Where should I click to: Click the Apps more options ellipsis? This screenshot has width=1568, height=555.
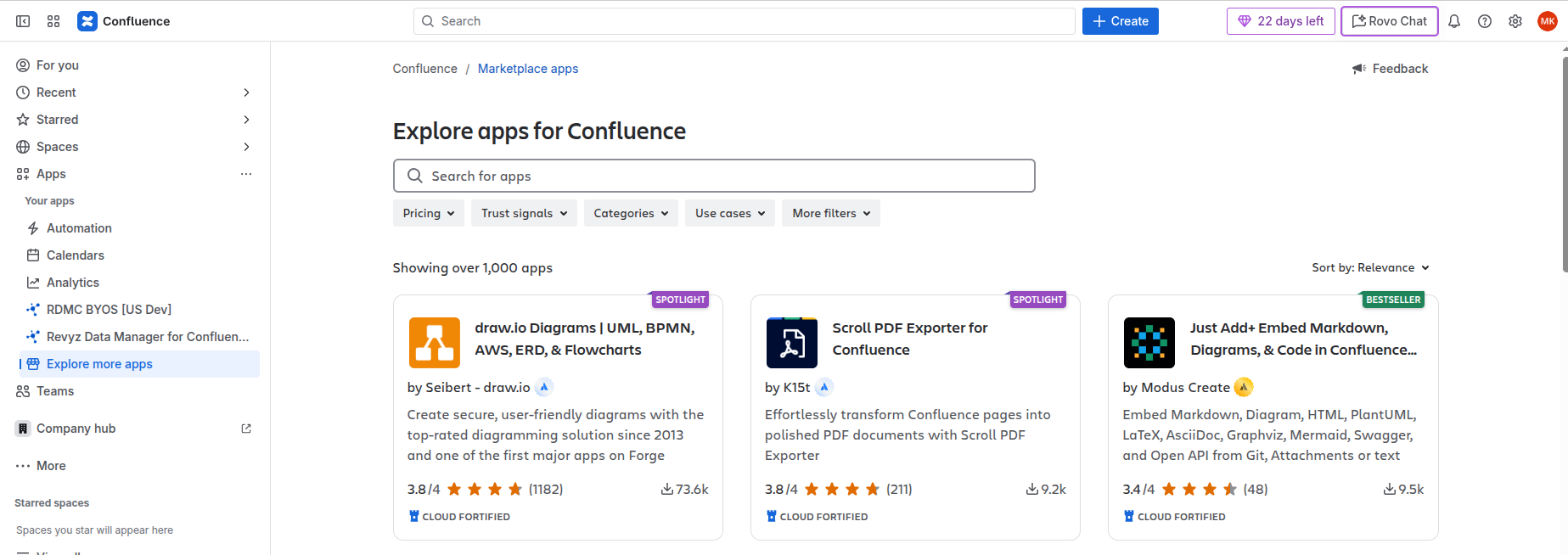(x=246, y=174)
